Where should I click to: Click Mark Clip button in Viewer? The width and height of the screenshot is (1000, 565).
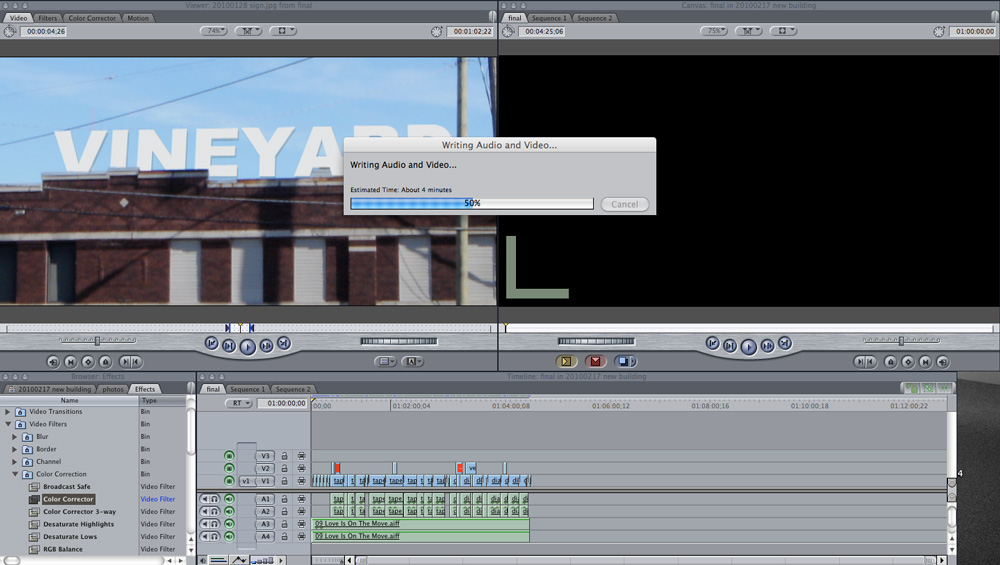pos(70,362)
